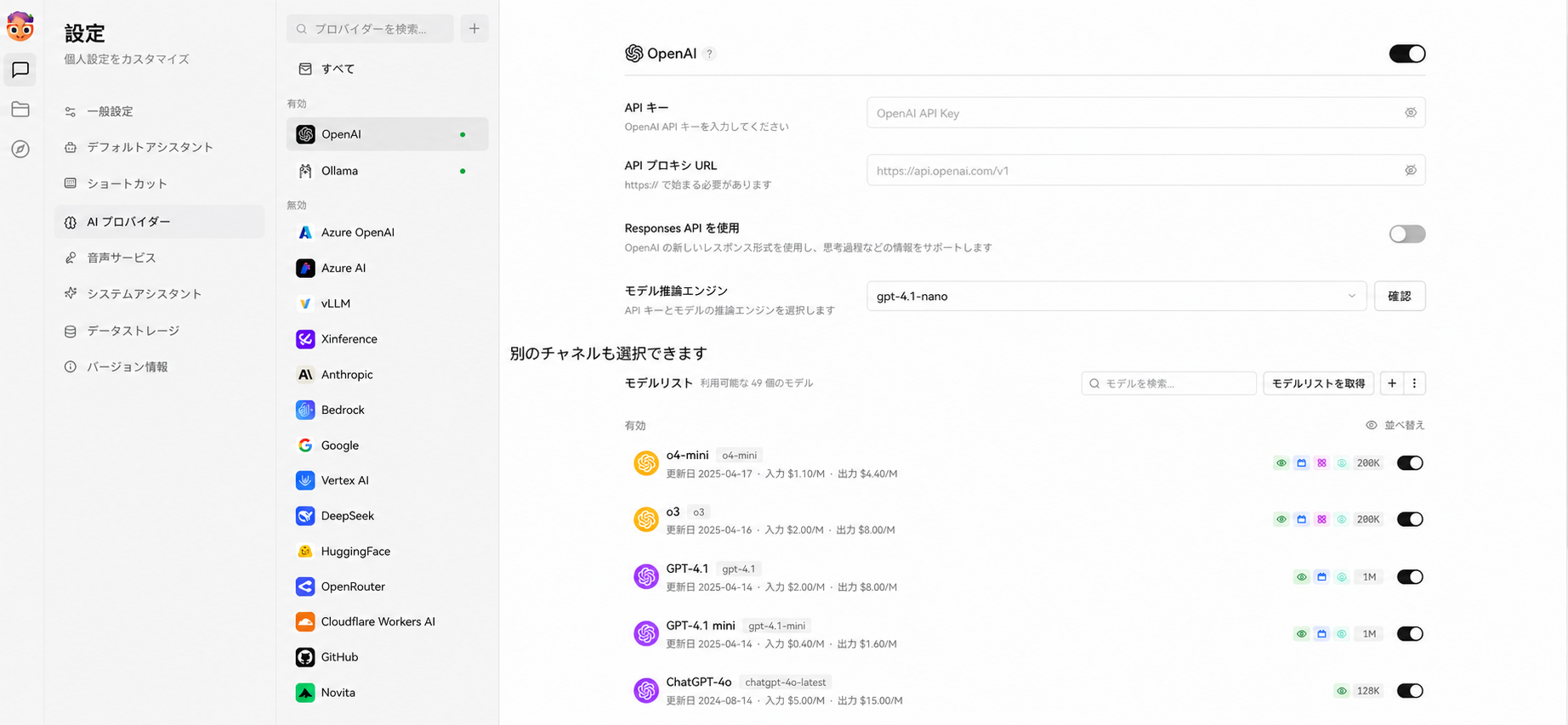This screenshot has height=725, width=1568.
Task: Click the GPT-4.1 mini model icon
Action: (646, 633)
